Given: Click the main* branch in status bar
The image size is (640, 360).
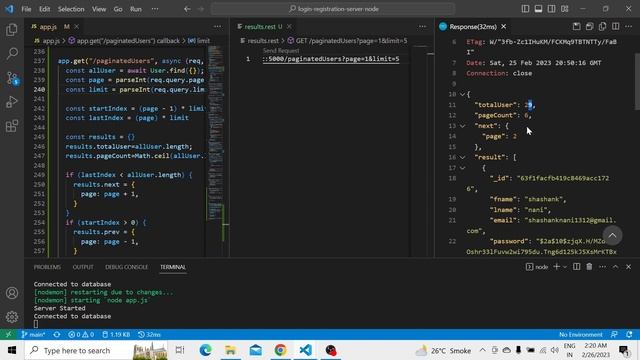Looking at the screenshot, I should [33, 335].
